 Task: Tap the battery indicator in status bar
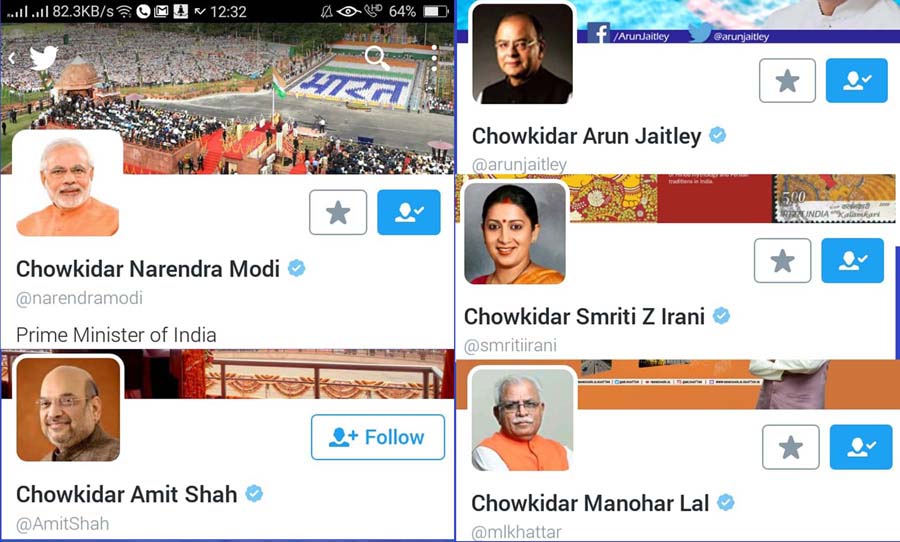(436, 11)
